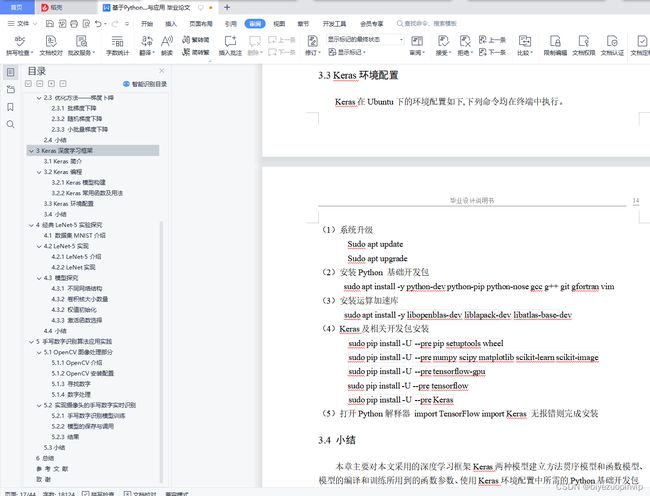This screenshot has height=496, width=650.
Task: Run 文档校对 document proofreading
Action: coord(51,45)
